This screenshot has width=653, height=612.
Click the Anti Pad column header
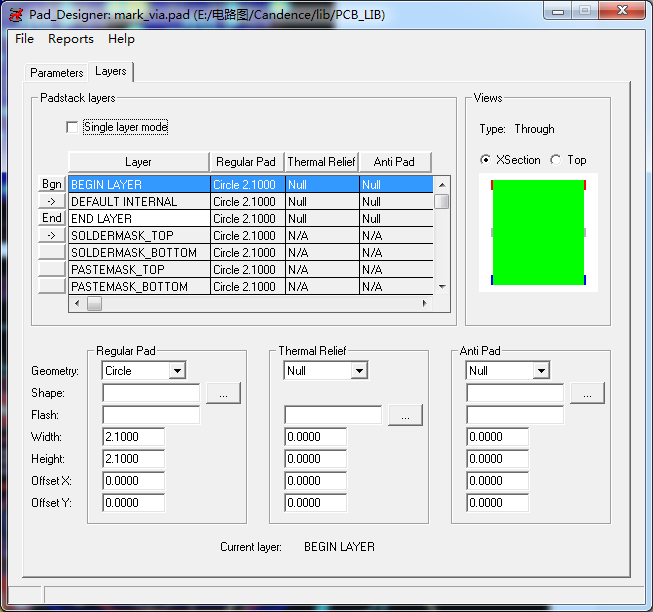coord(394,162)
